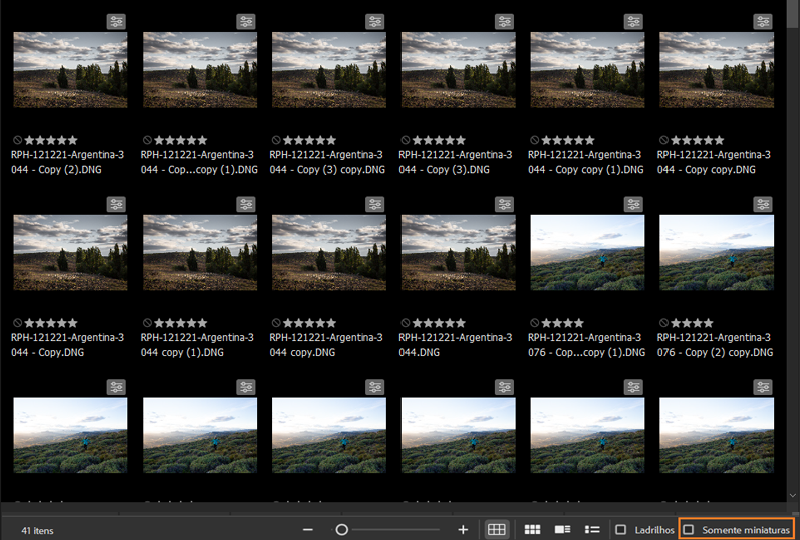Viewport: 800px width, 540px height.
Task: Click the adjustments badge above 044.DNG
Action: click(505, 204)
